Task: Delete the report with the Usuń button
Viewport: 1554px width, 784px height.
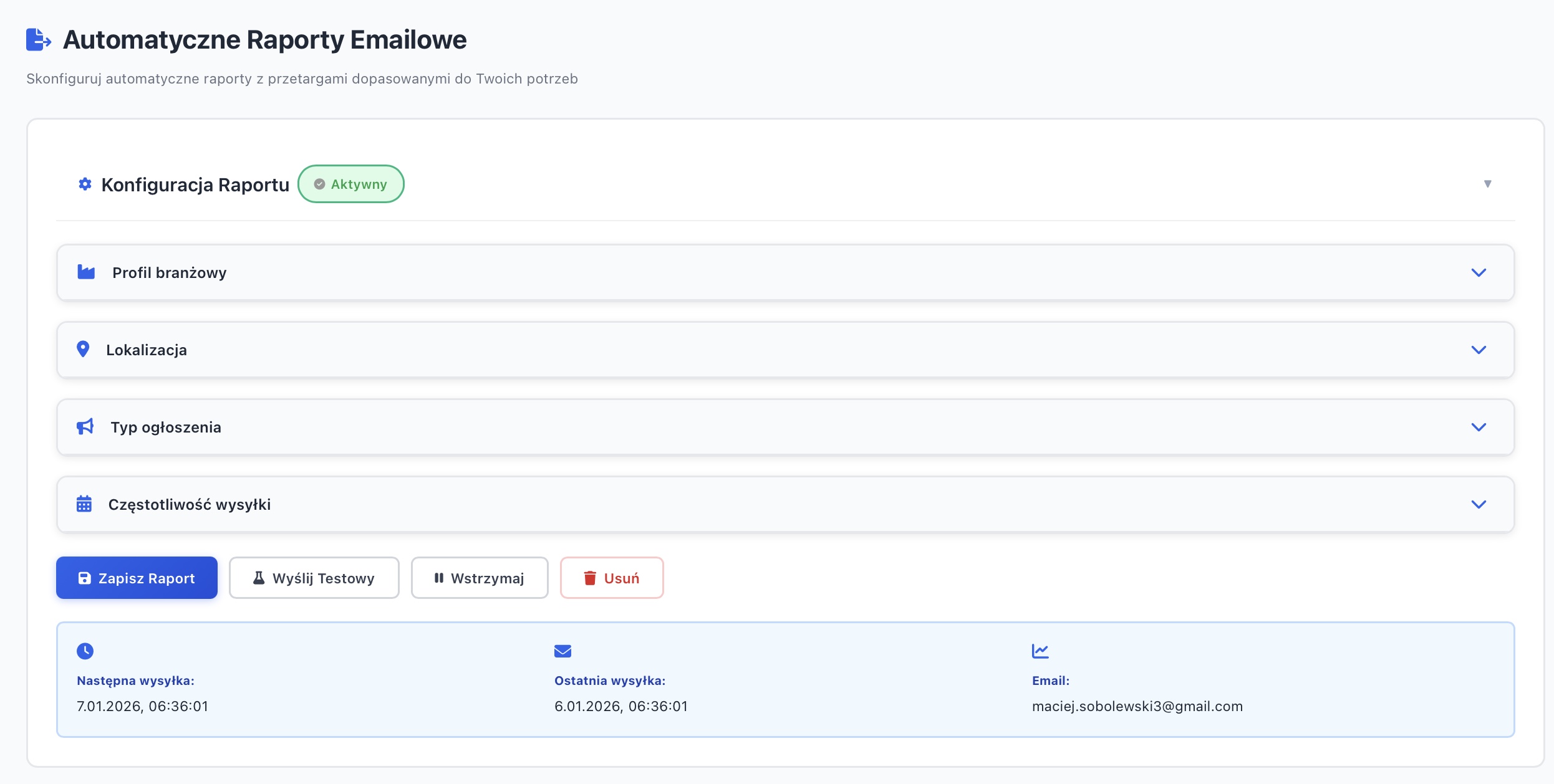Action: point(612,578)
